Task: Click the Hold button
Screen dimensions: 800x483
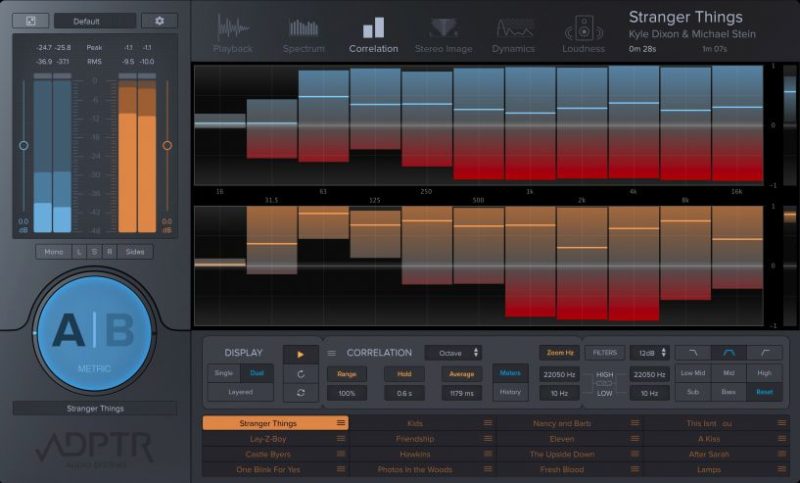Action: tap(404, 374)
